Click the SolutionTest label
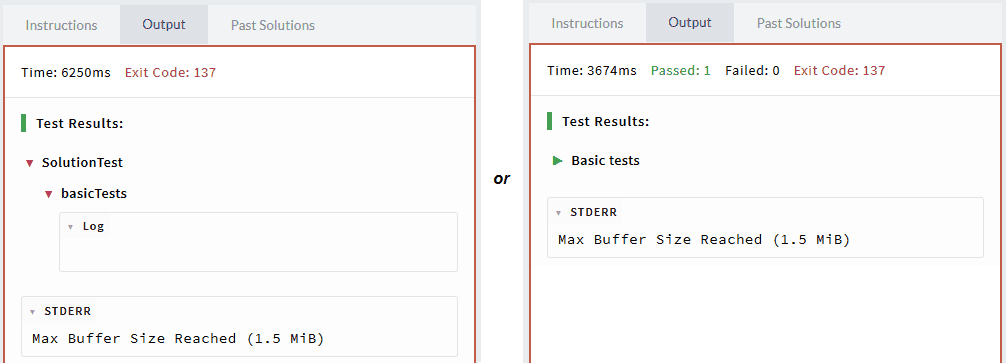The width and height of the screenshot is (1006, 363). pyautogui.click(x=82, y=163)
